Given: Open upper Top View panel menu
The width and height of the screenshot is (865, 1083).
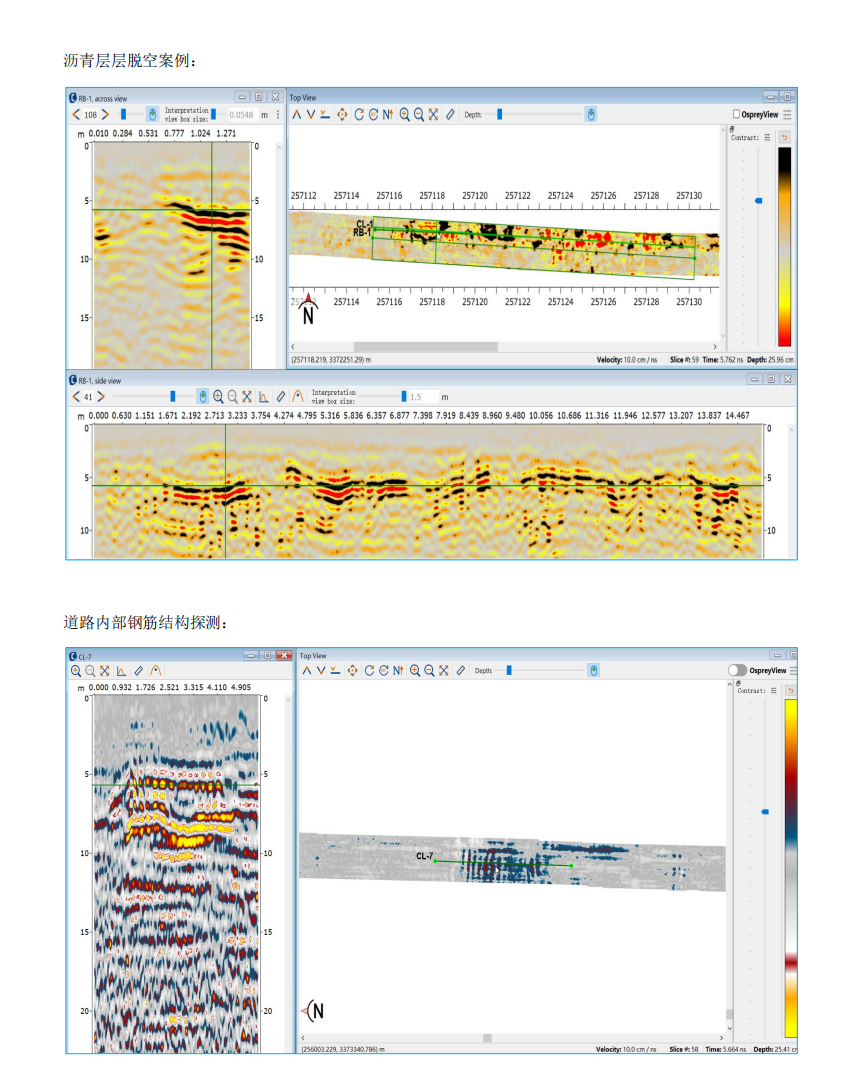Looking at the screenshot, I should click(x=788, y=115).
